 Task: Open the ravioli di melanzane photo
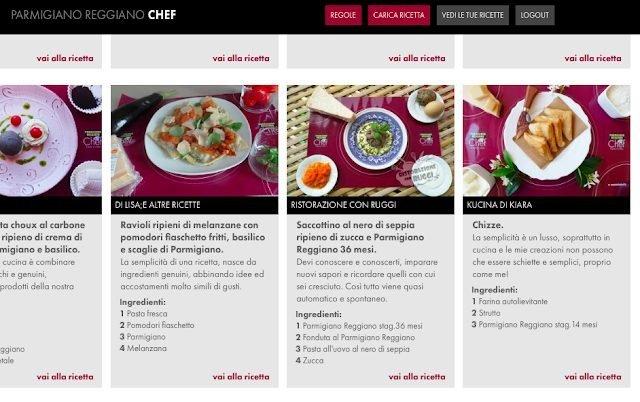click(x=194, y=141)
